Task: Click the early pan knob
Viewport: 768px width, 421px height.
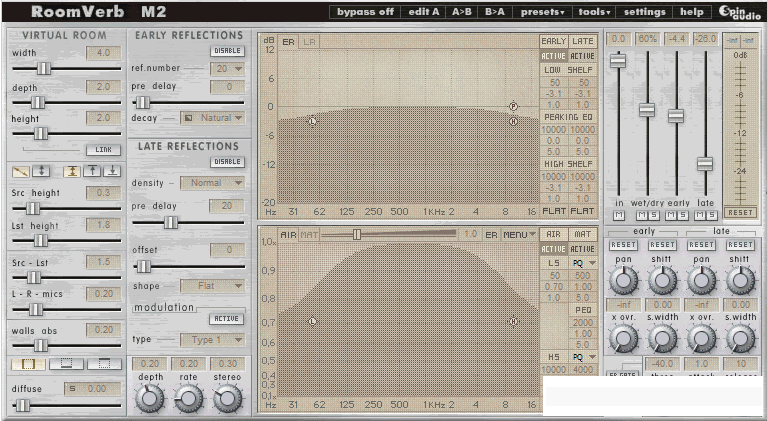Action: (623, 281)
